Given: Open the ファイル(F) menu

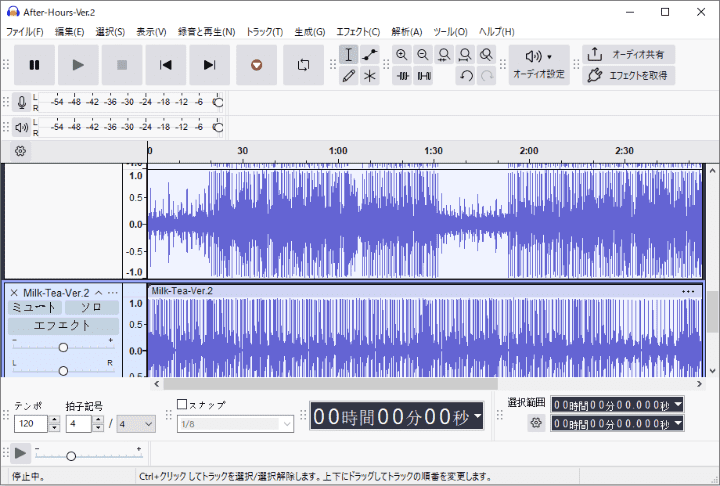Looking at the screenshot, I should 25,32.
